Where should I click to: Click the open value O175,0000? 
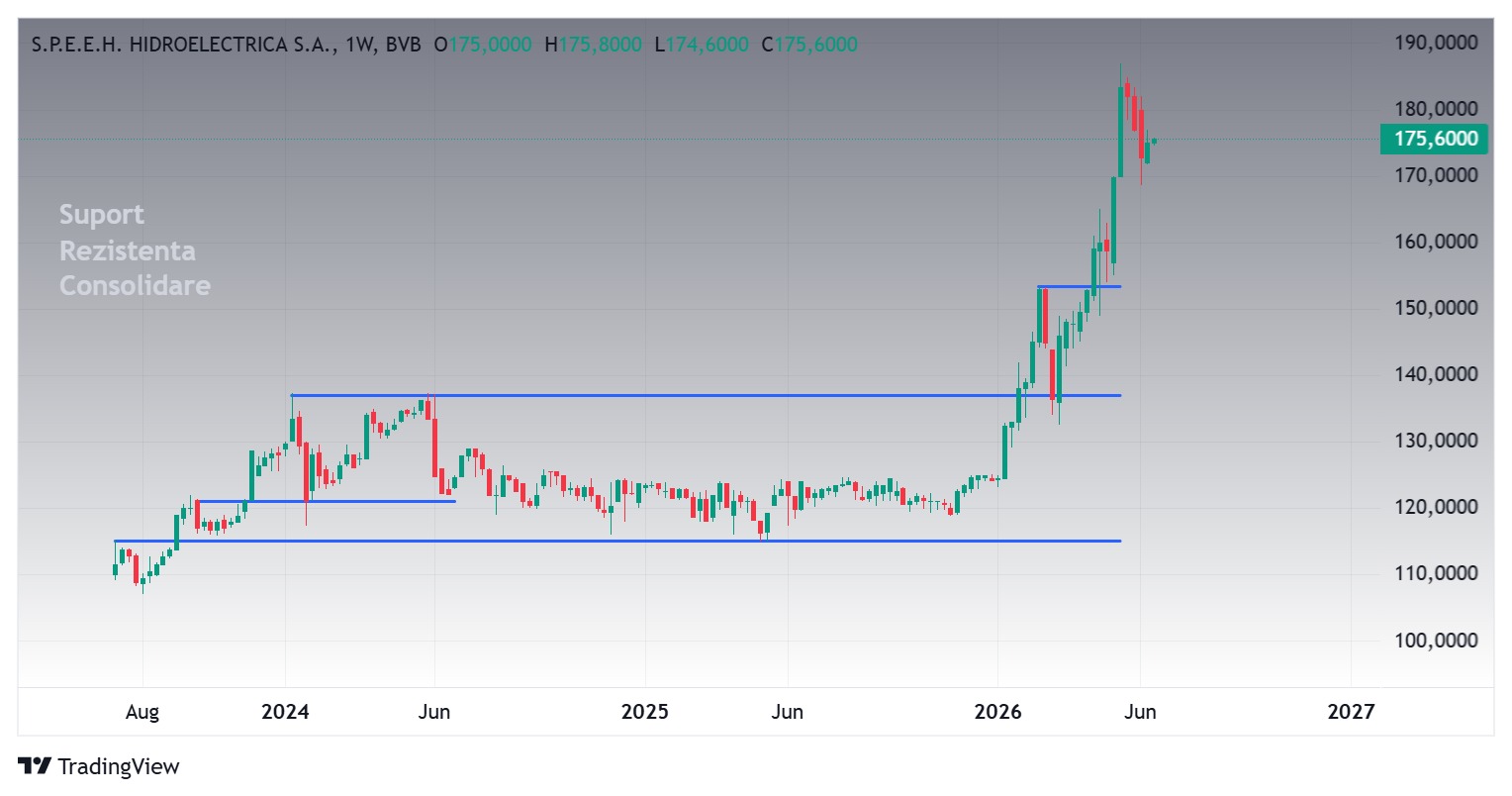coord(483,45)
